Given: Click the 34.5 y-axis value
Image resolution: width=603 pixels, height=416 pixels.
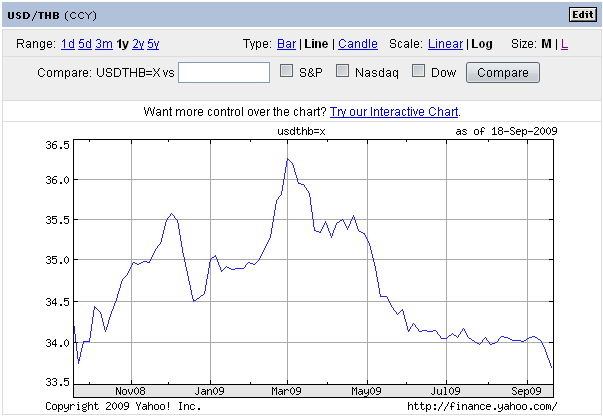Looking at the screenshot, I should point(58,302).
